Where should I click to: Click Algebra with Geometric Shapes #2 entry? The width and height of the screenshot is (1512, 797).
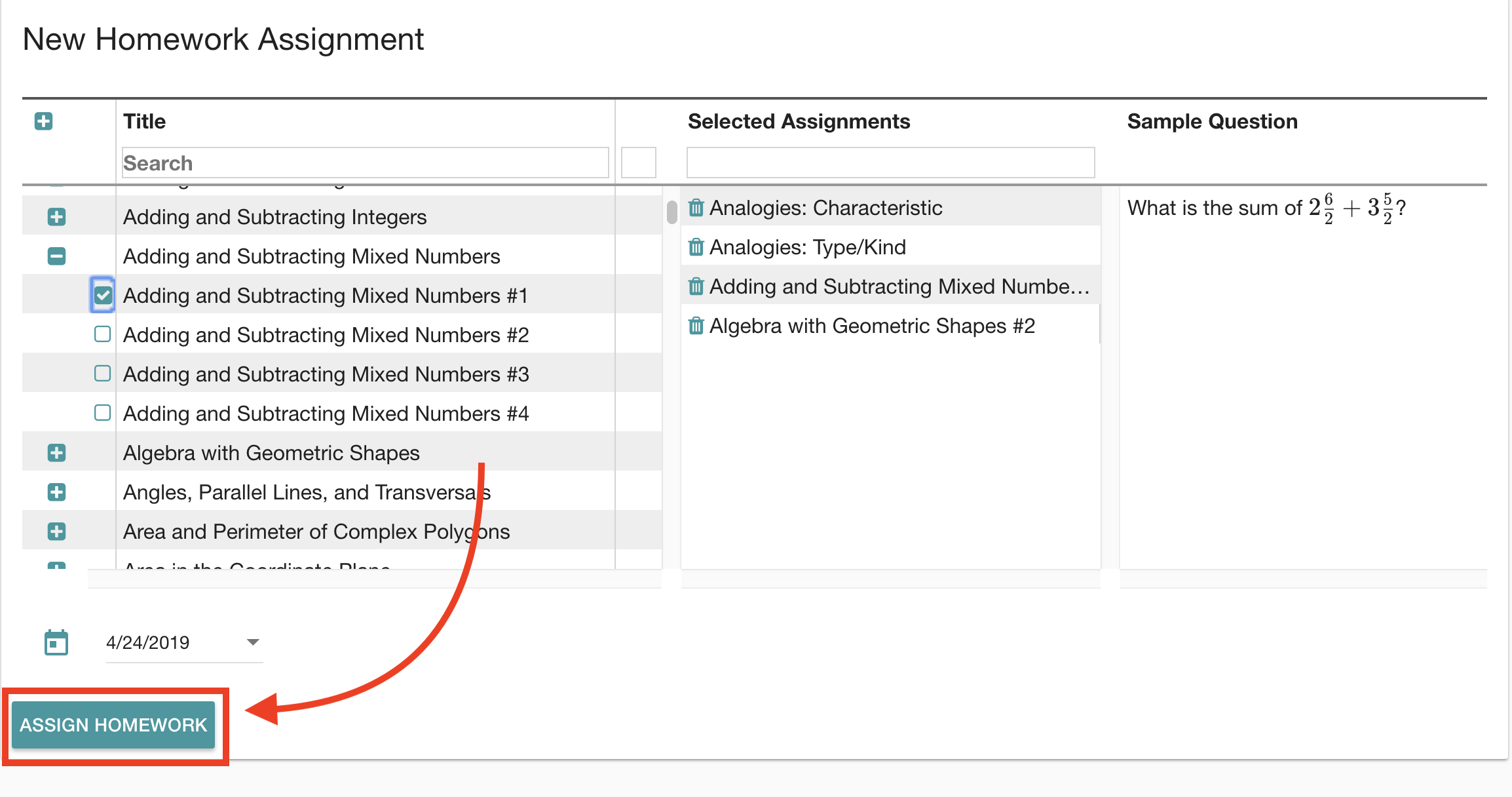[x=873, y=326]
